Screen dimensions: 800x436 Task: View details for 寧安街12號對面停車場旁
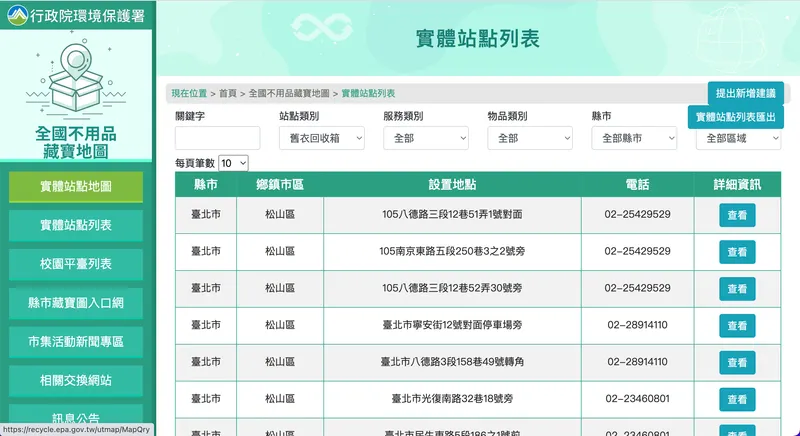(737, 326)
